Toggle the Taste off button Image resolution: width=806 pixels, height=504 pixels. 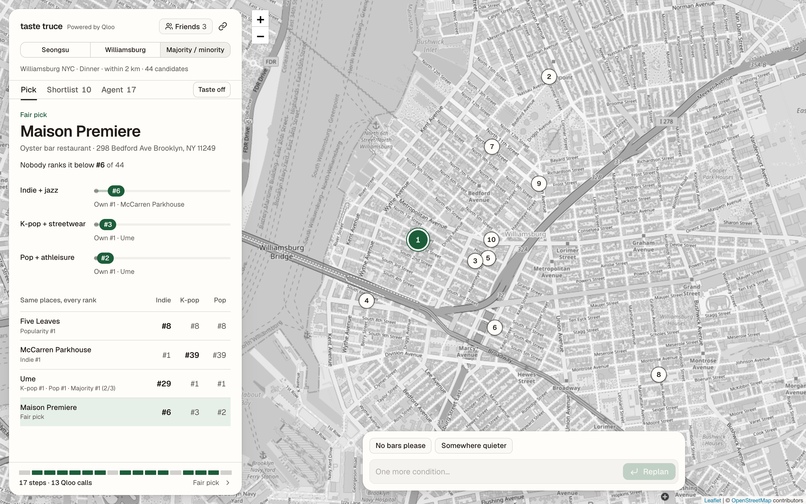[x=212, y=89]
